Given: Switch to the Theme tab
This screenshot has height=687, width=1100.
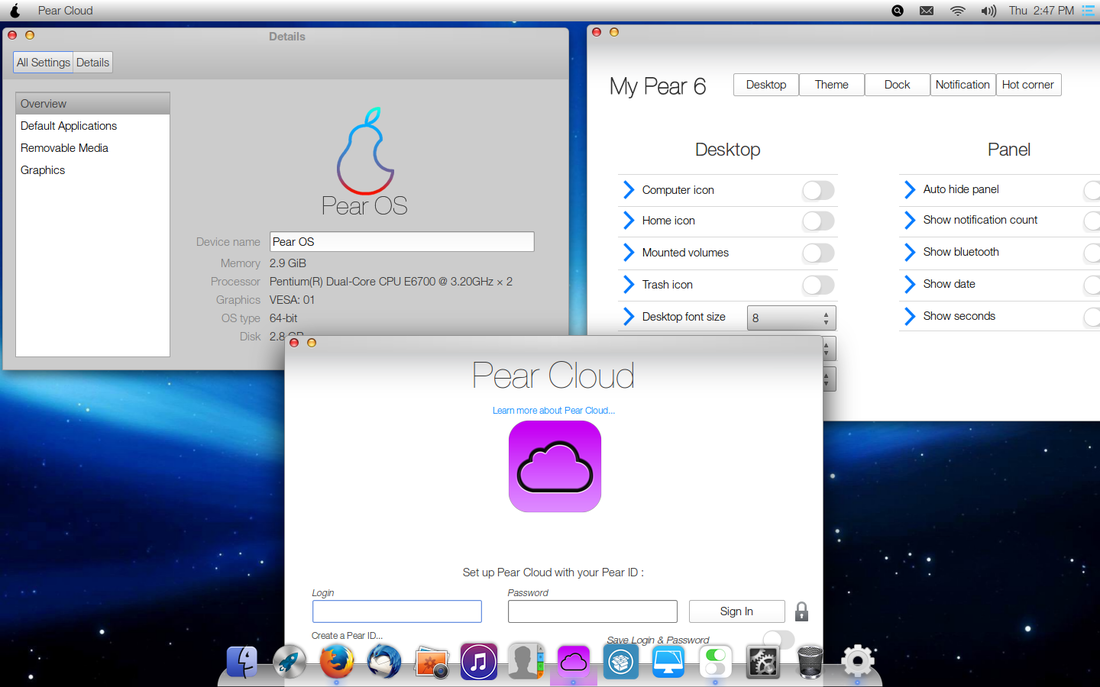Looking at the screenshot, I should click(x=831, y=84).
